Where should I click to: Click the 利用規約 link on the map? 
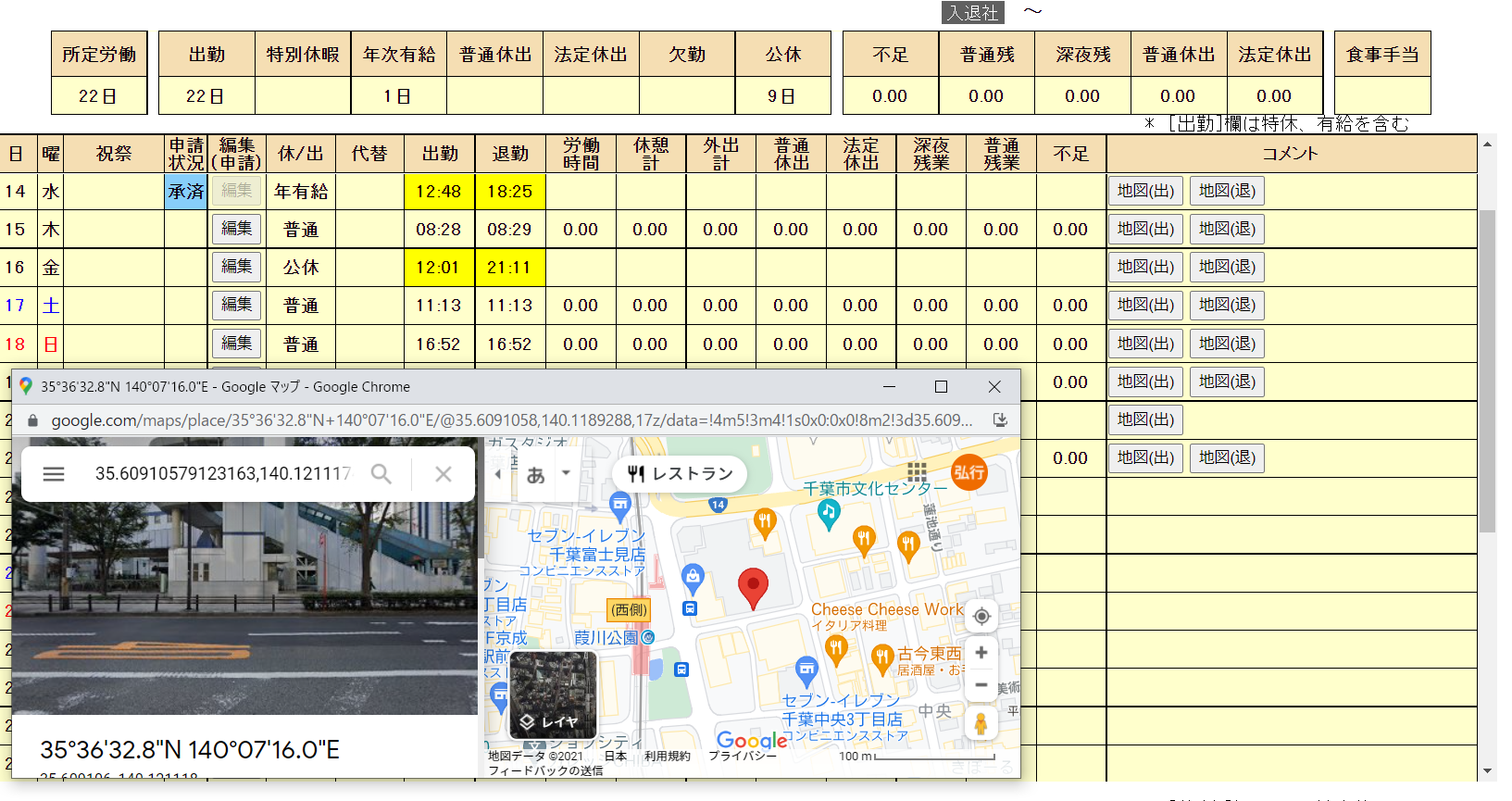(x=668, y=757)
